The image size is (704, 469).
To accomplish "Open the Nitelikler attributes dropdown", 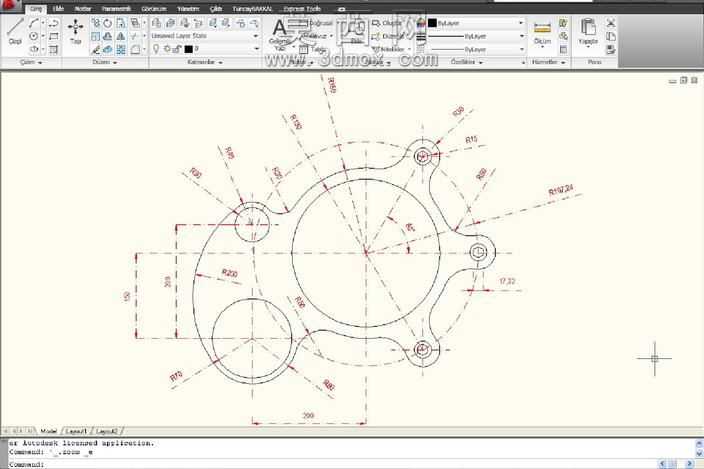I will tap(392, 49).
